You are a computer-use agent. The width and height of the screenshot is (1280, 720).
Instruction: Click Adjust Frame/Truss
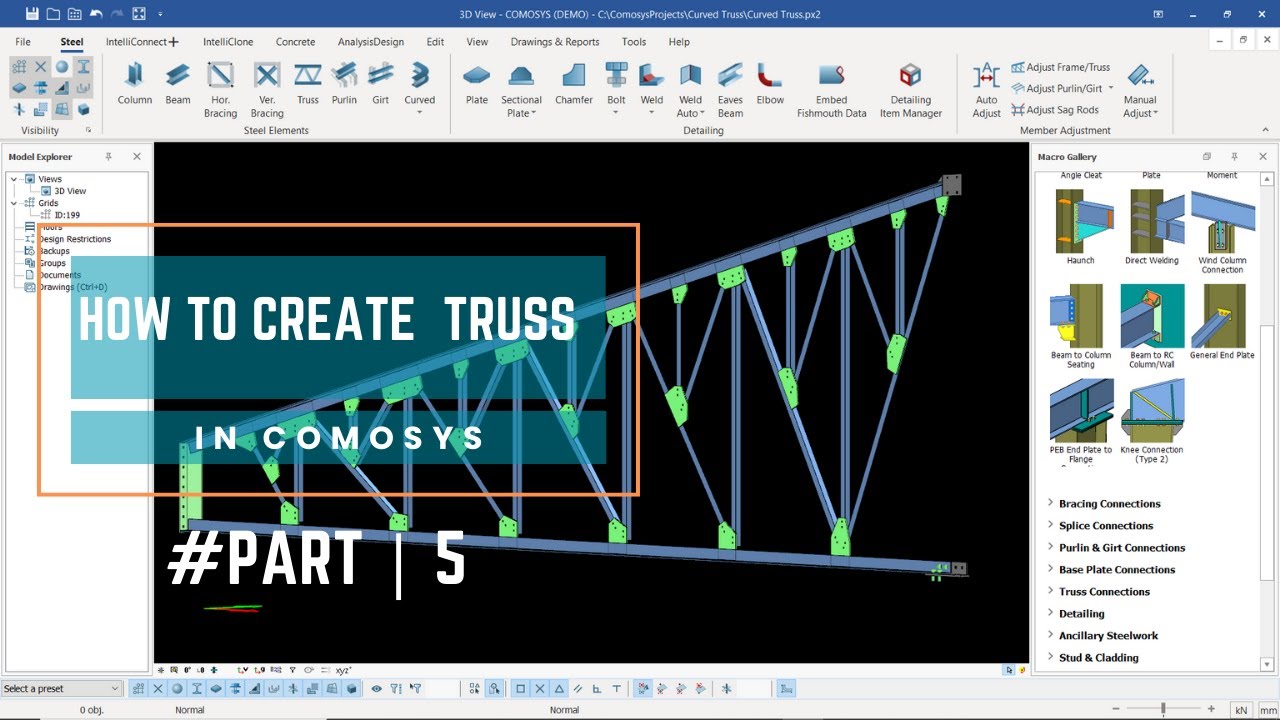point(1061,67)
